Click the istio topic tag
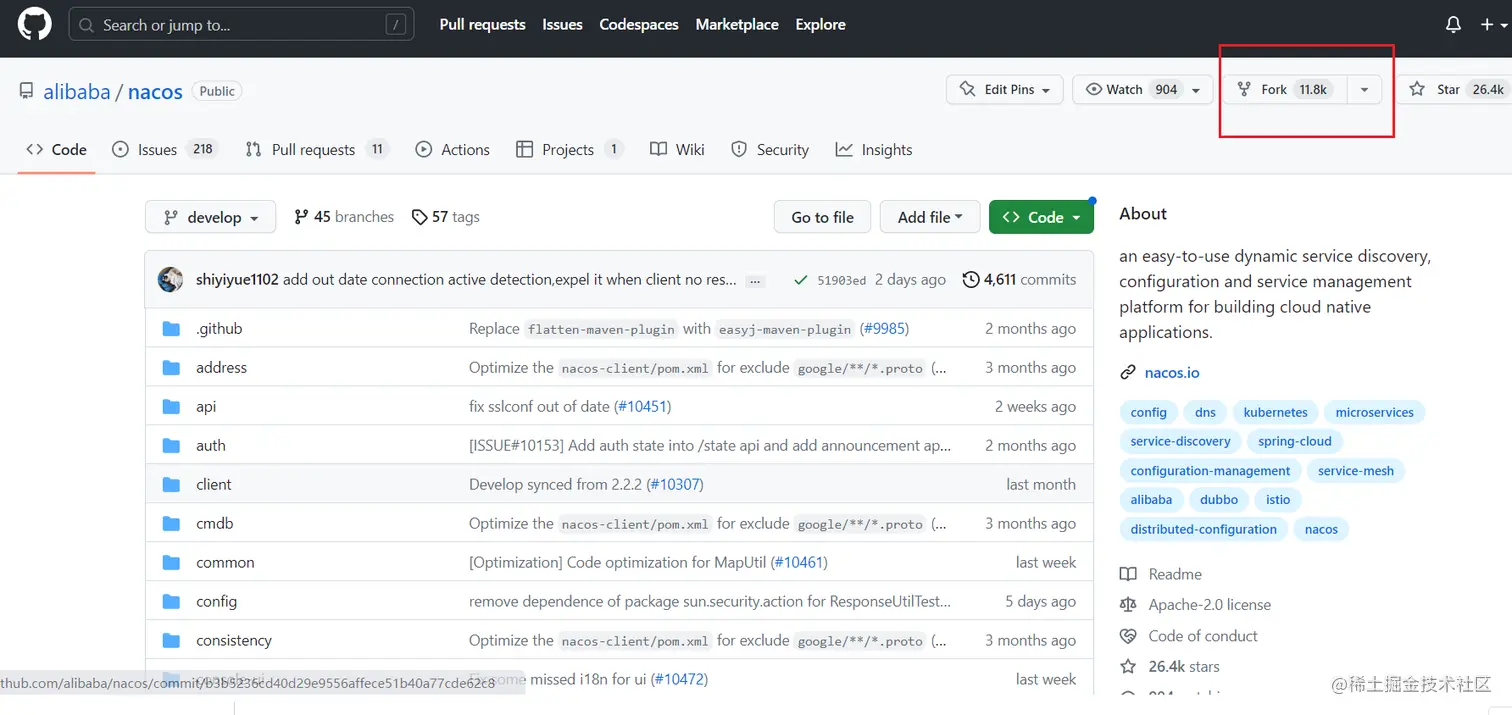 click(x=1278, y=499)
